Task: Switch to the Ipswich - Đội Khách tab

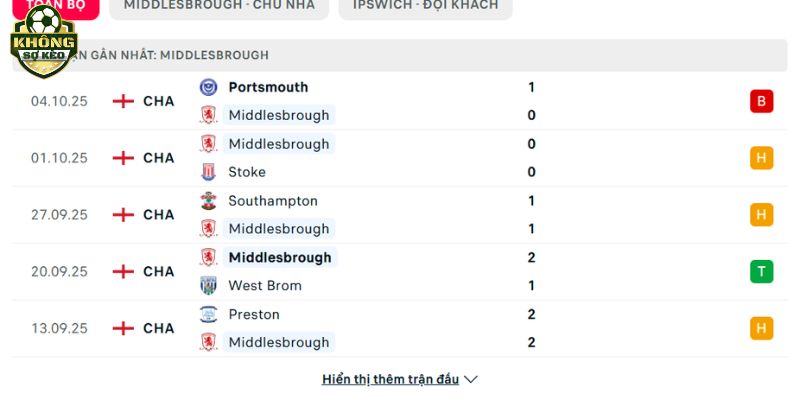Action: point(425,5)
